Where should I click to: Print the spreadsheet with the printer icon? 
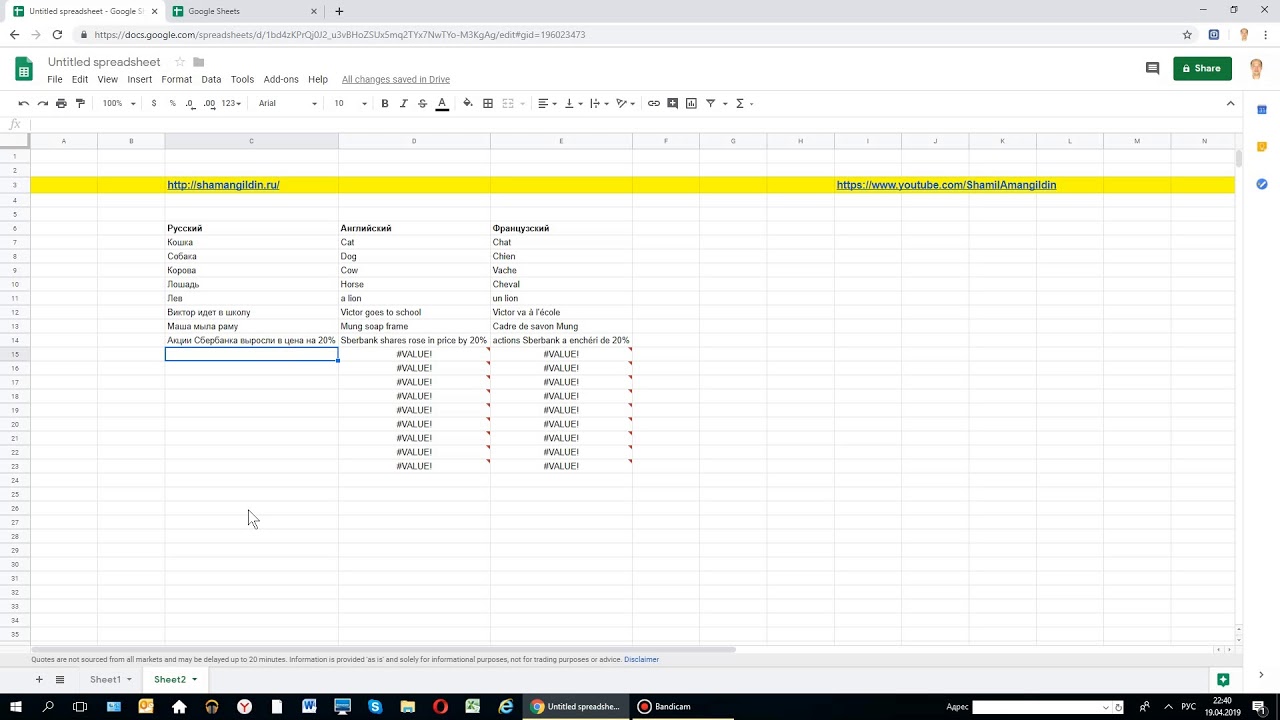point(61,103)
